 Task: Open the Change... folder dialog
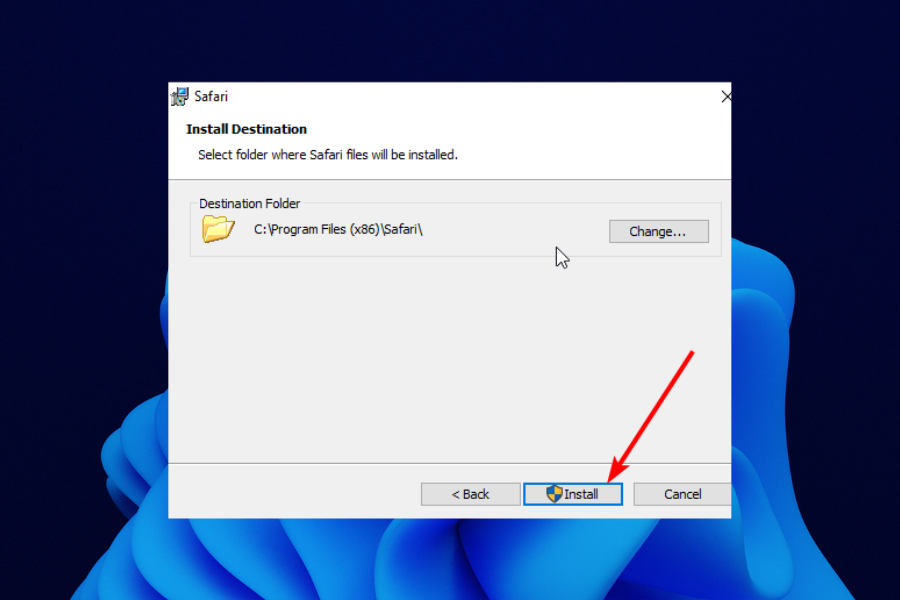click(x=658, y=231)
